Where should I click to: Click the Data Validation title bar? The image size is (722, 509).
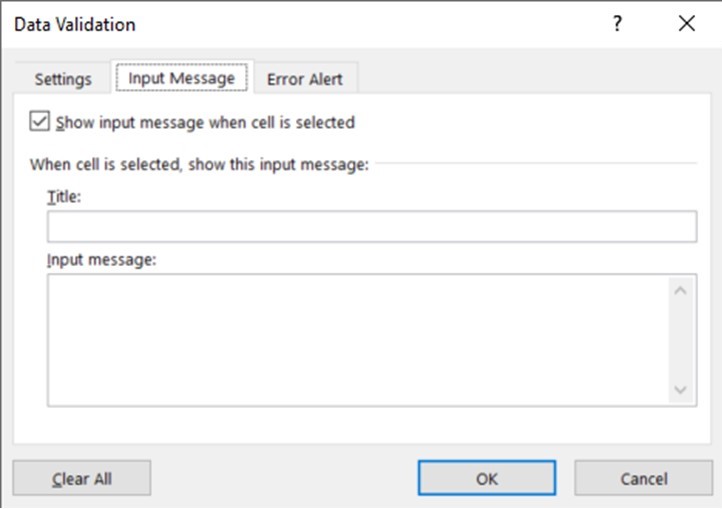coord(300,24)
